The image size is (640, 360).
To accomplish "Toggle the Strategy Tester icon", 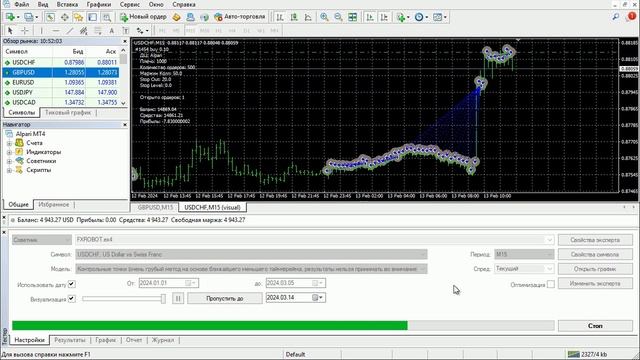I will point(107,17).
